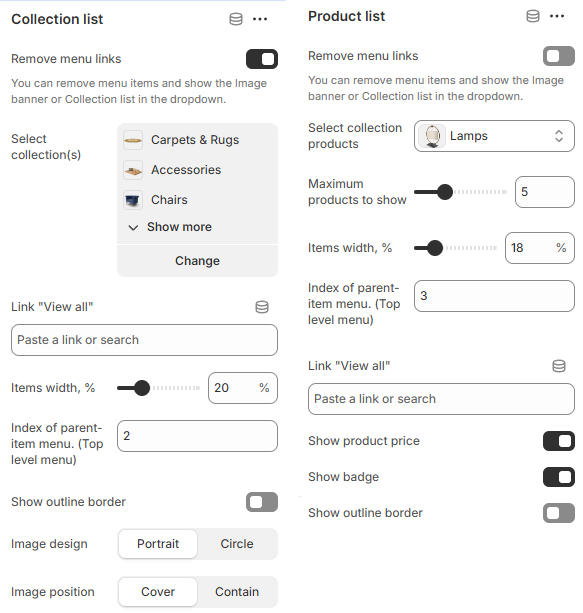Enable Show outline border in Product list
This screenshot has width=583, height=613.
coord(559,513)
